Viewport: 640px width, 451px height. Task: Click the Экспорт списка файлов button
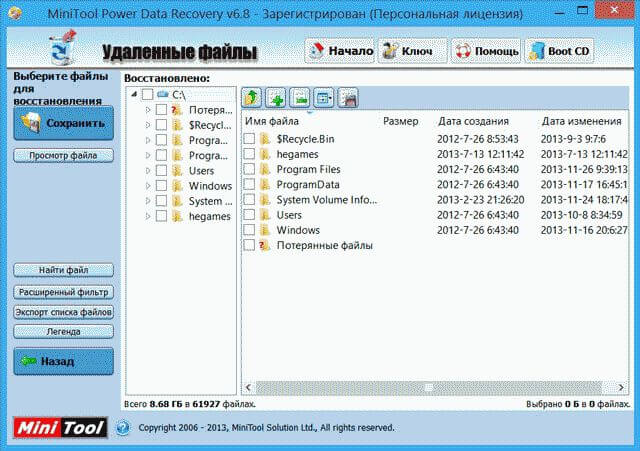point(63,312)
